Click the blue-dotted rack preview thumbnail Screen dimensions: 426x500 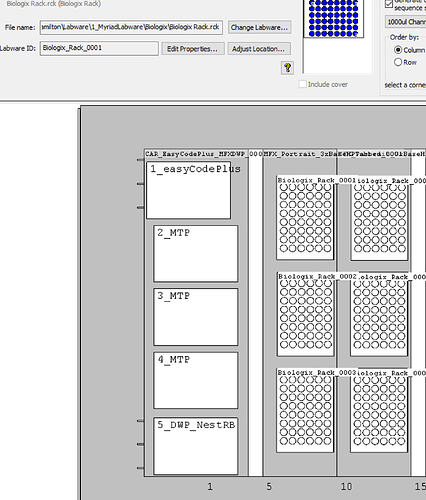(333, 18)
